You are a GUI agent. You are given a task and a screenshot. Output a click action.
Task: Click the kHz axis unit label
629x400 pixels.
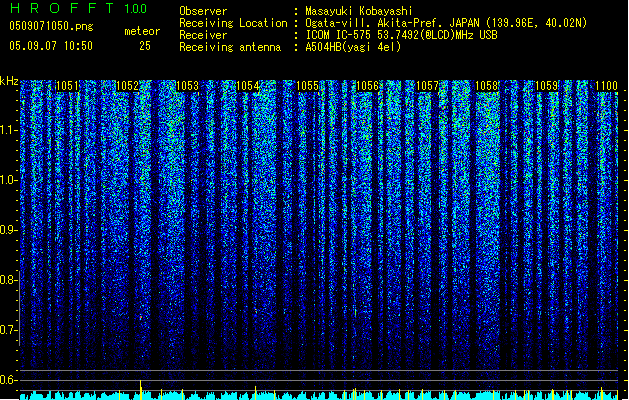(9, 81)
